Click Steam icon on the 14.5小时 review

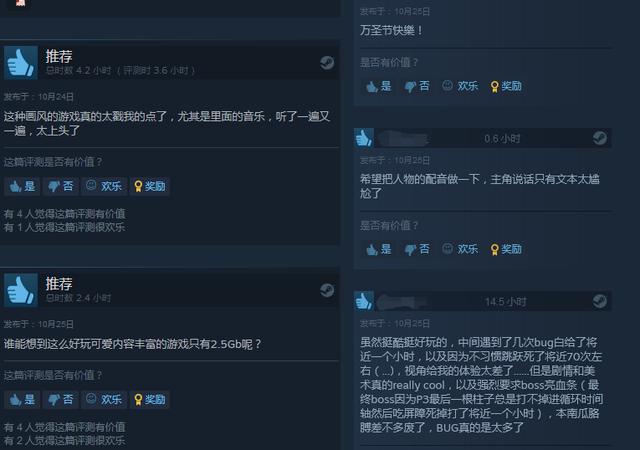pyautogui.click(x=600, y=301)
